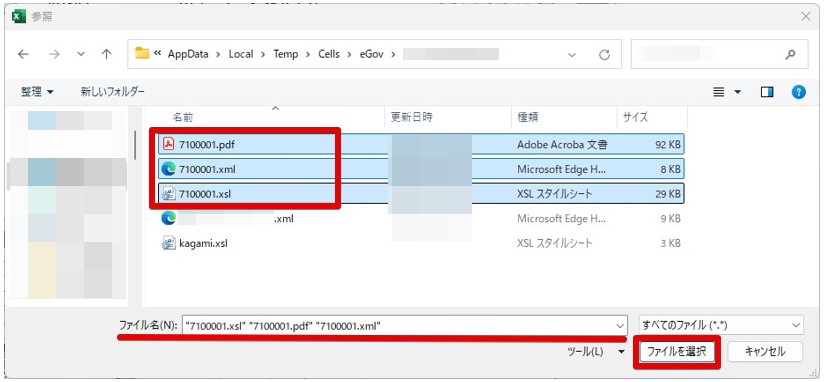Open view options dropdown arrow
The width and height of the screenshot is (825, 382).
(738, 92)
